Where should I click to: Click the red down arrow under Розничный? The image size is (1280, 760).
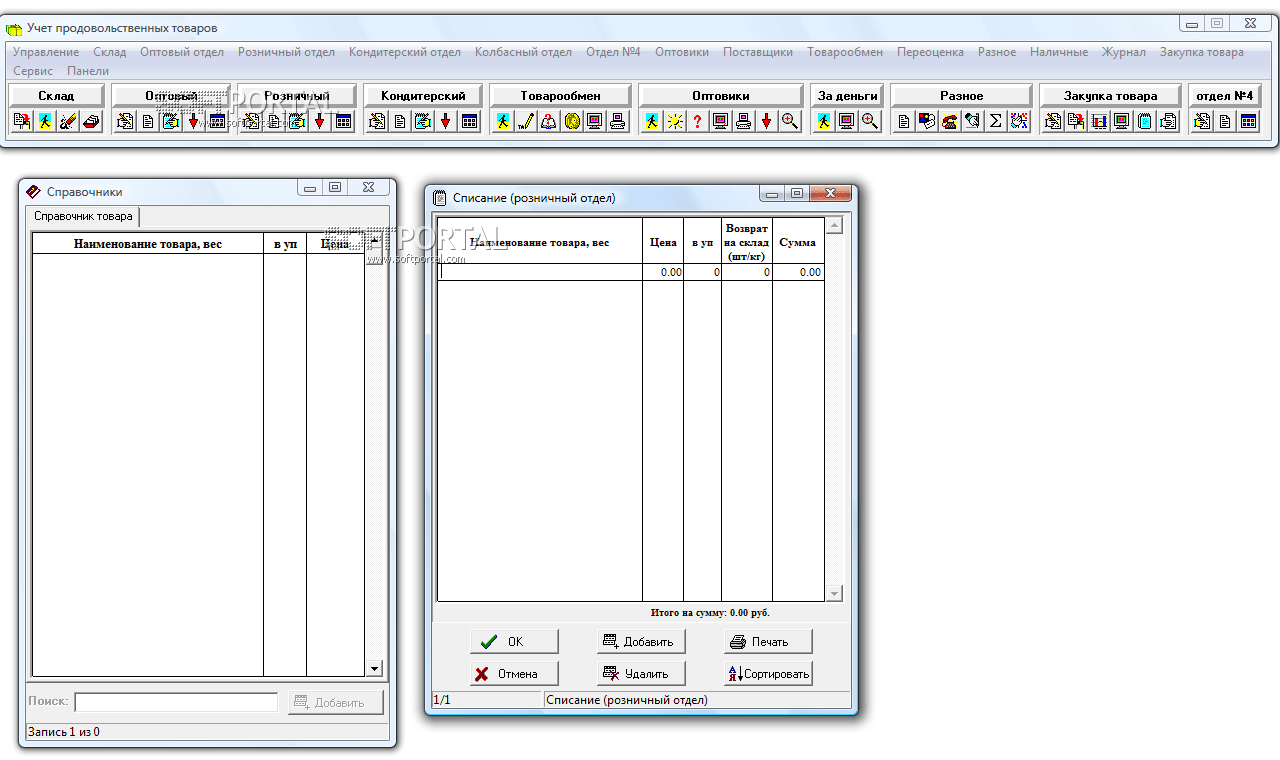click(320, 121)
